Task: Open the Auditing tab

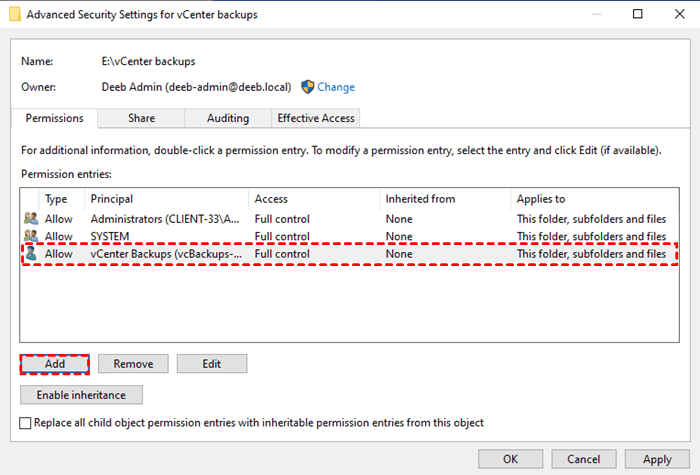Action: (x=228, y=118)
